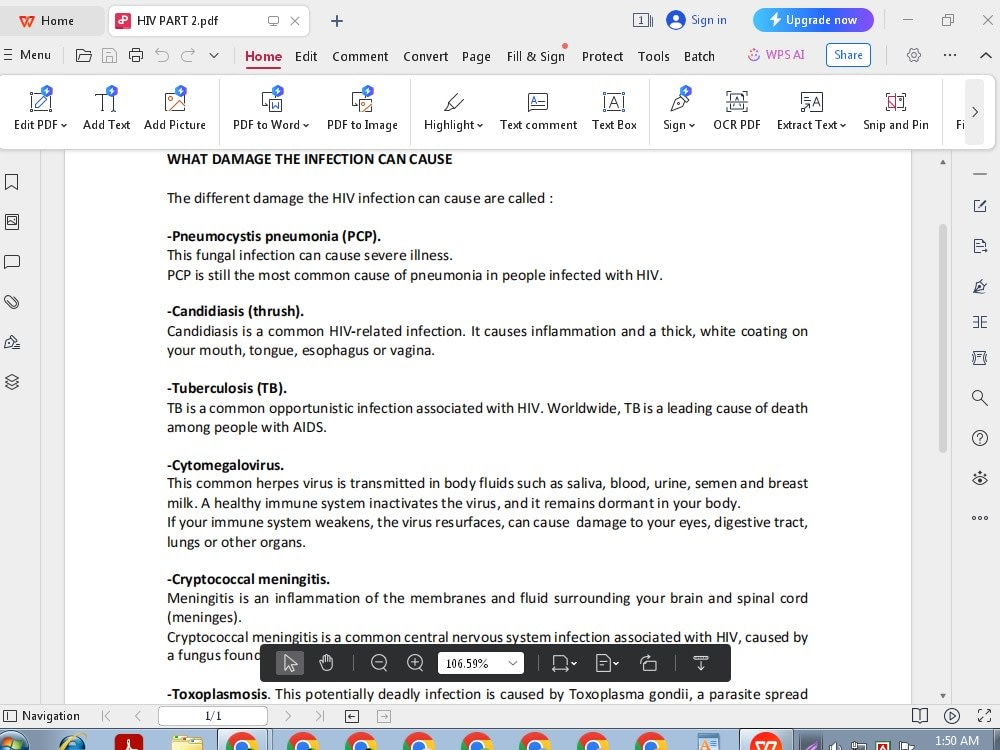Open the Search panel
The height and width of the screenshot is (750, 1000).
tap(979, 398)
